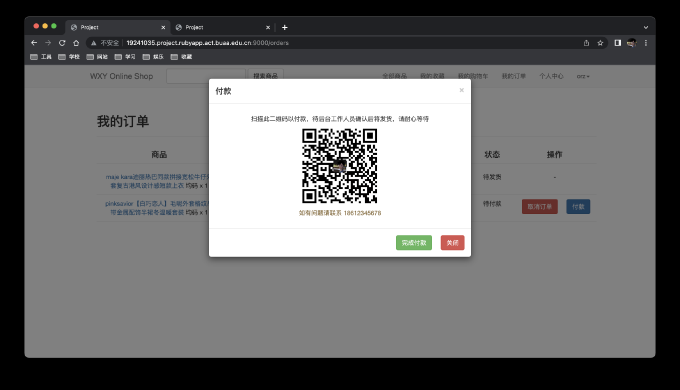Open the orz user dropdown in the navbar

(x=583, y=76)
